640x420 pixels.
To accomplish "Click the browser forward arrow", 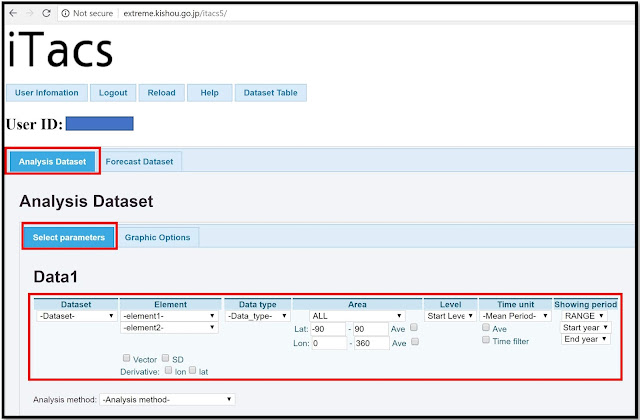I will coord(29,13).
